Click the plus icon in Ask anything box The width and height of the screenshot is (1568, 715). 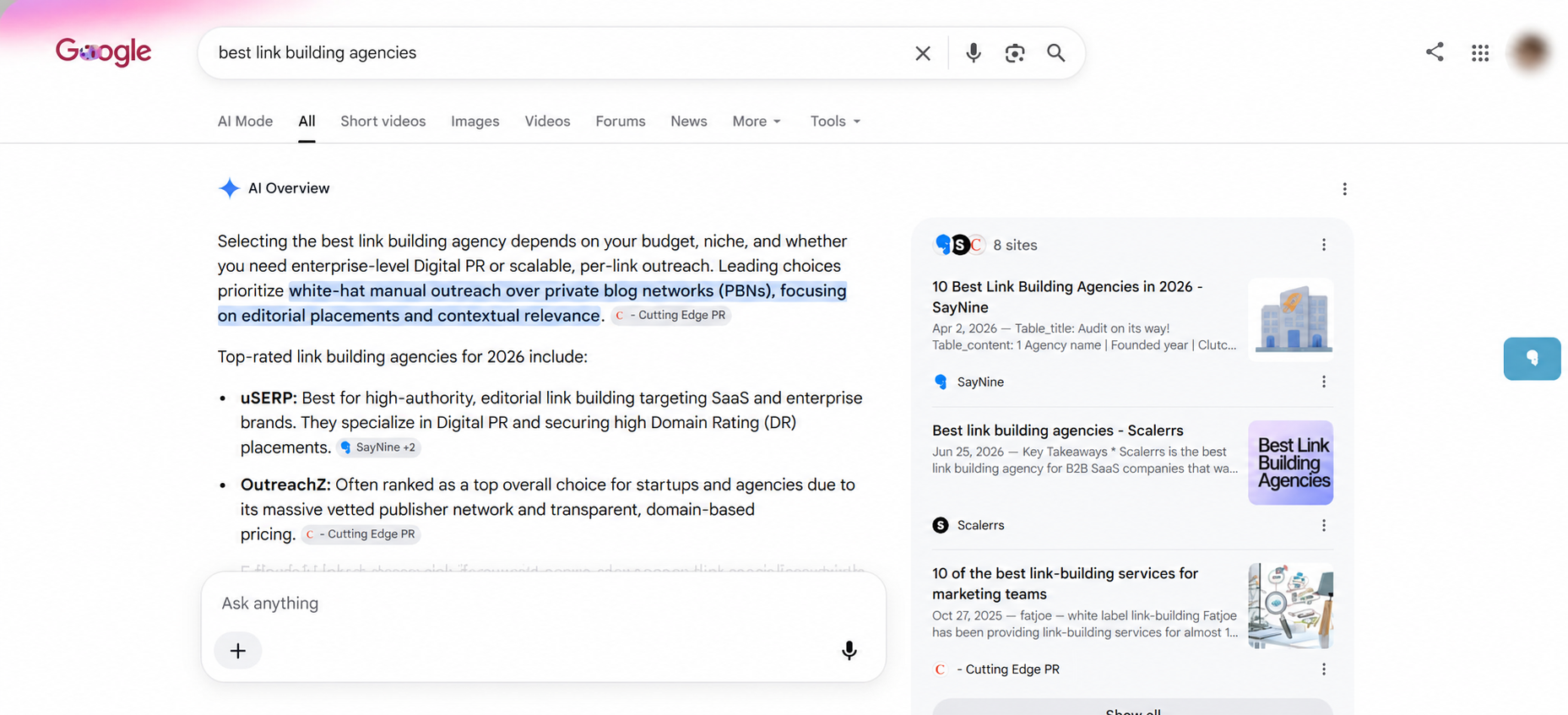click(x=238, y=651)
